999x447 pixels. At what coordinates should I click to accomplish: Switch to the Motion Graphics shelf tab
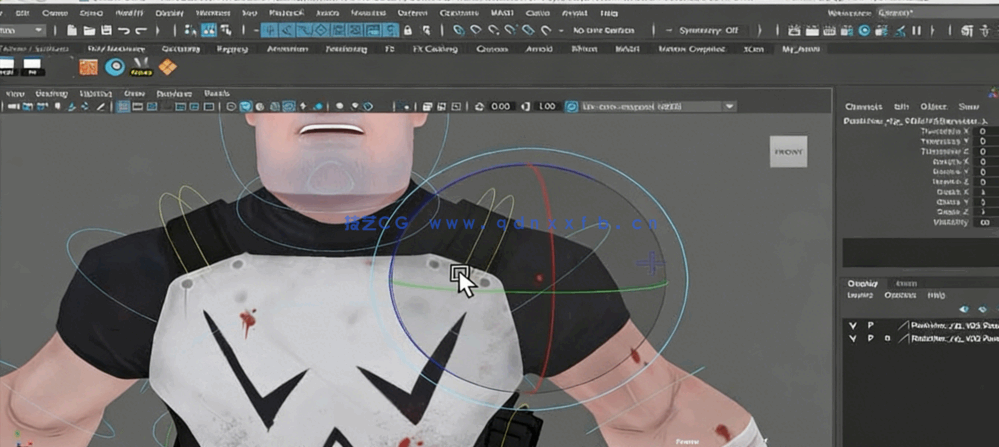688,48
